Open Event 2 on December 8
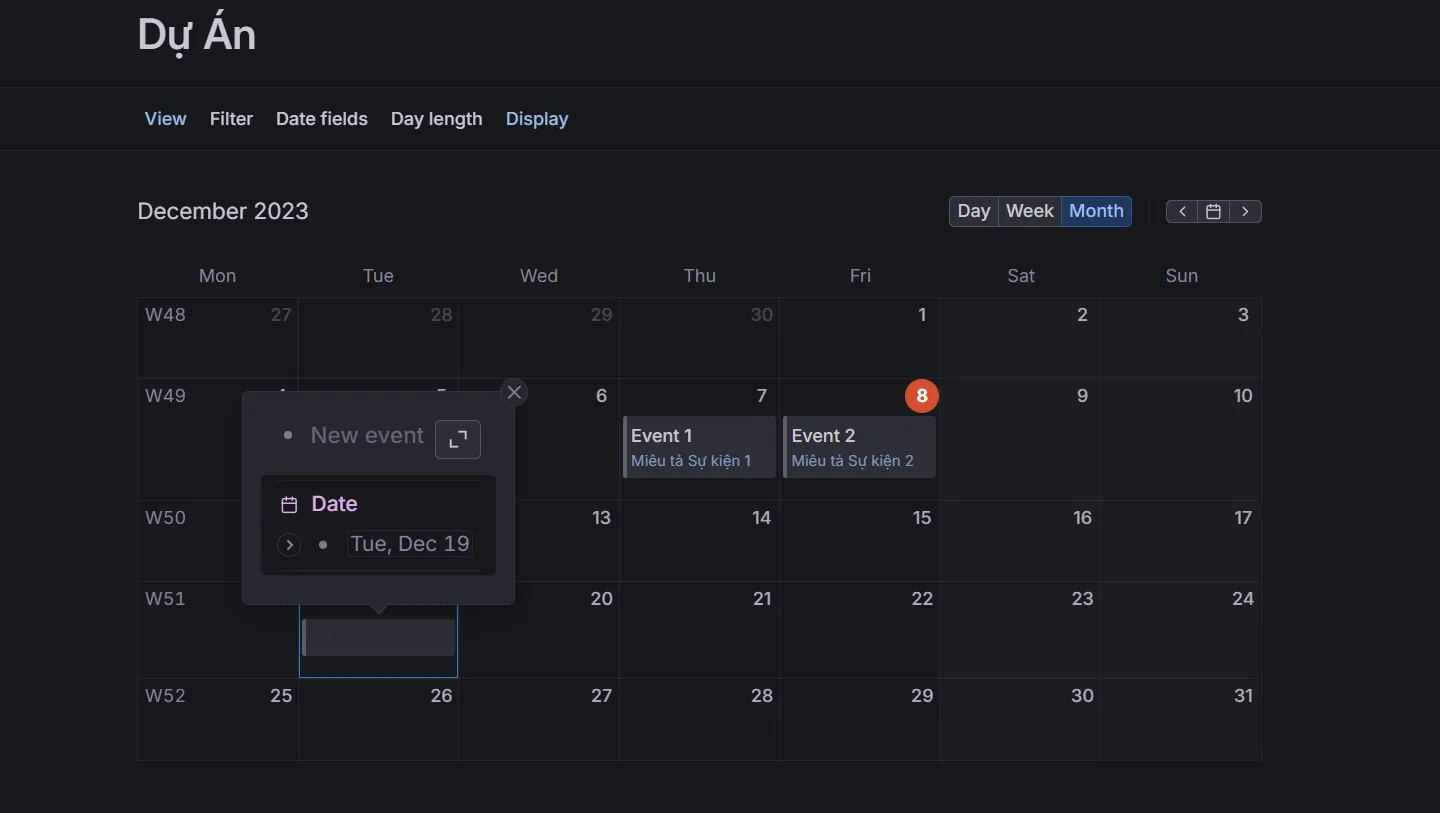1440x813 pixels. (x=859, y=447)
